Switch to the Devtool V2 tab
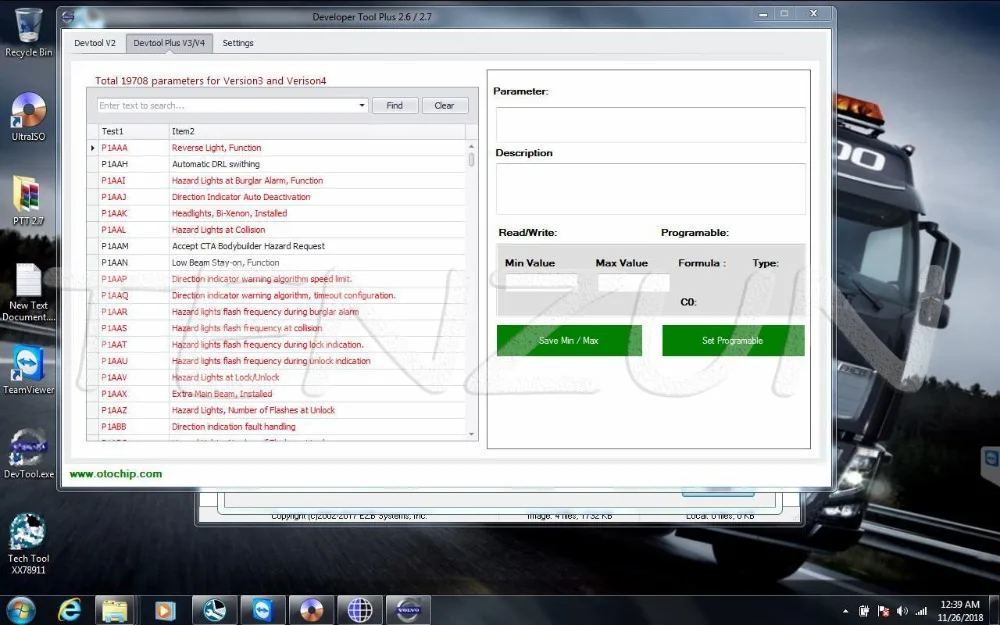Viewport: 1000px width, 625px height. coord(95,43)
